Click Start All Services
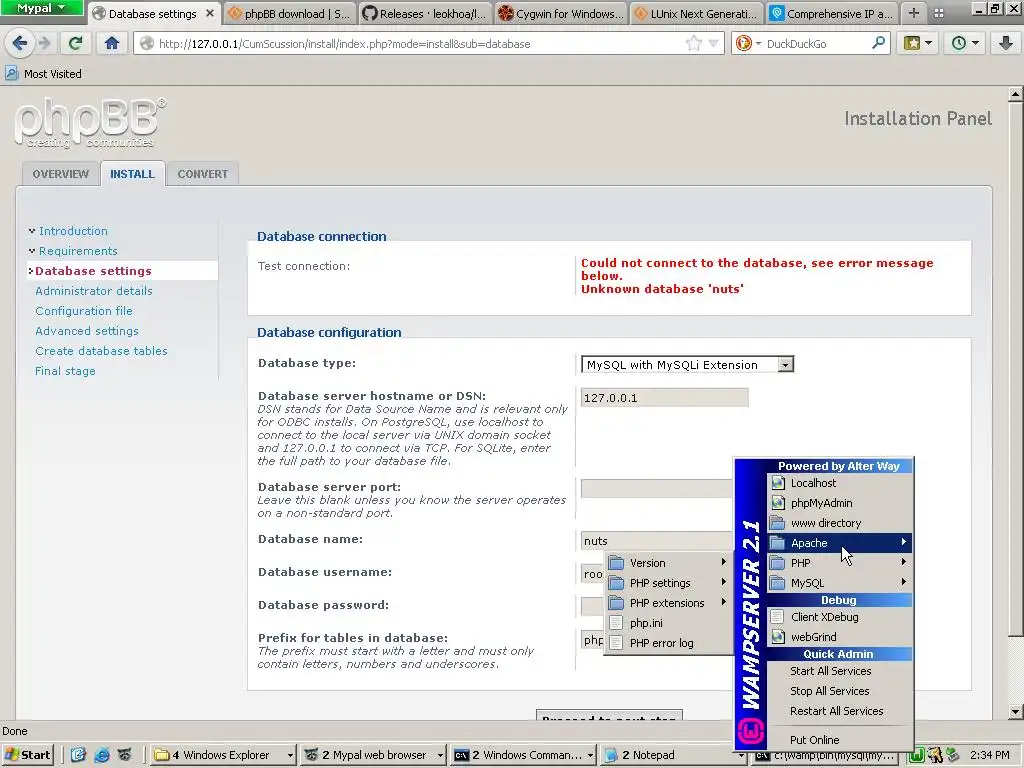The width and height of the screenshot is (1024, 768). (x=839, y=671)
